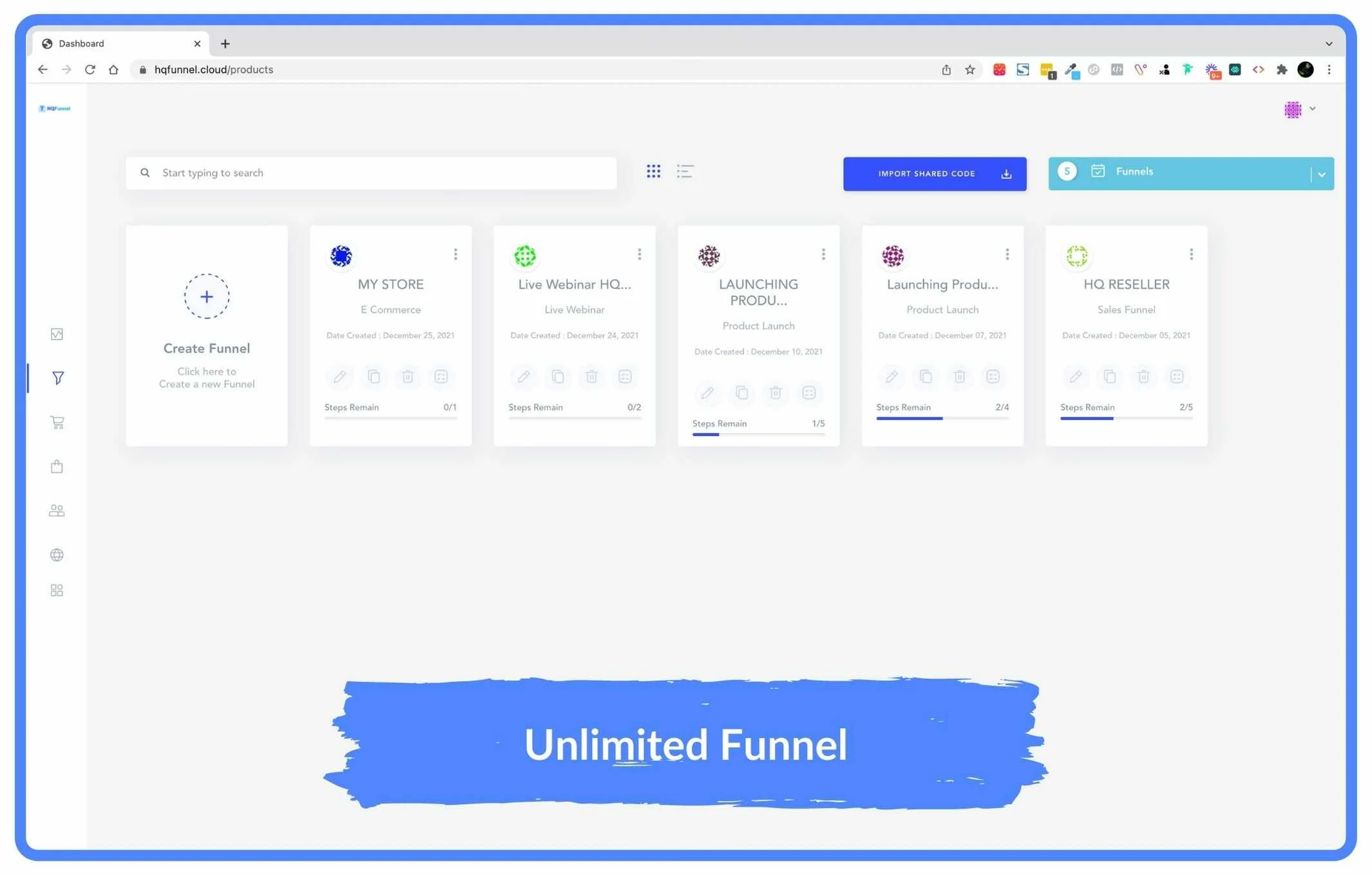The width and height of the screenshot is (1372, 875).
Task: Click Import Shared Code button
Action: point(934,174)
